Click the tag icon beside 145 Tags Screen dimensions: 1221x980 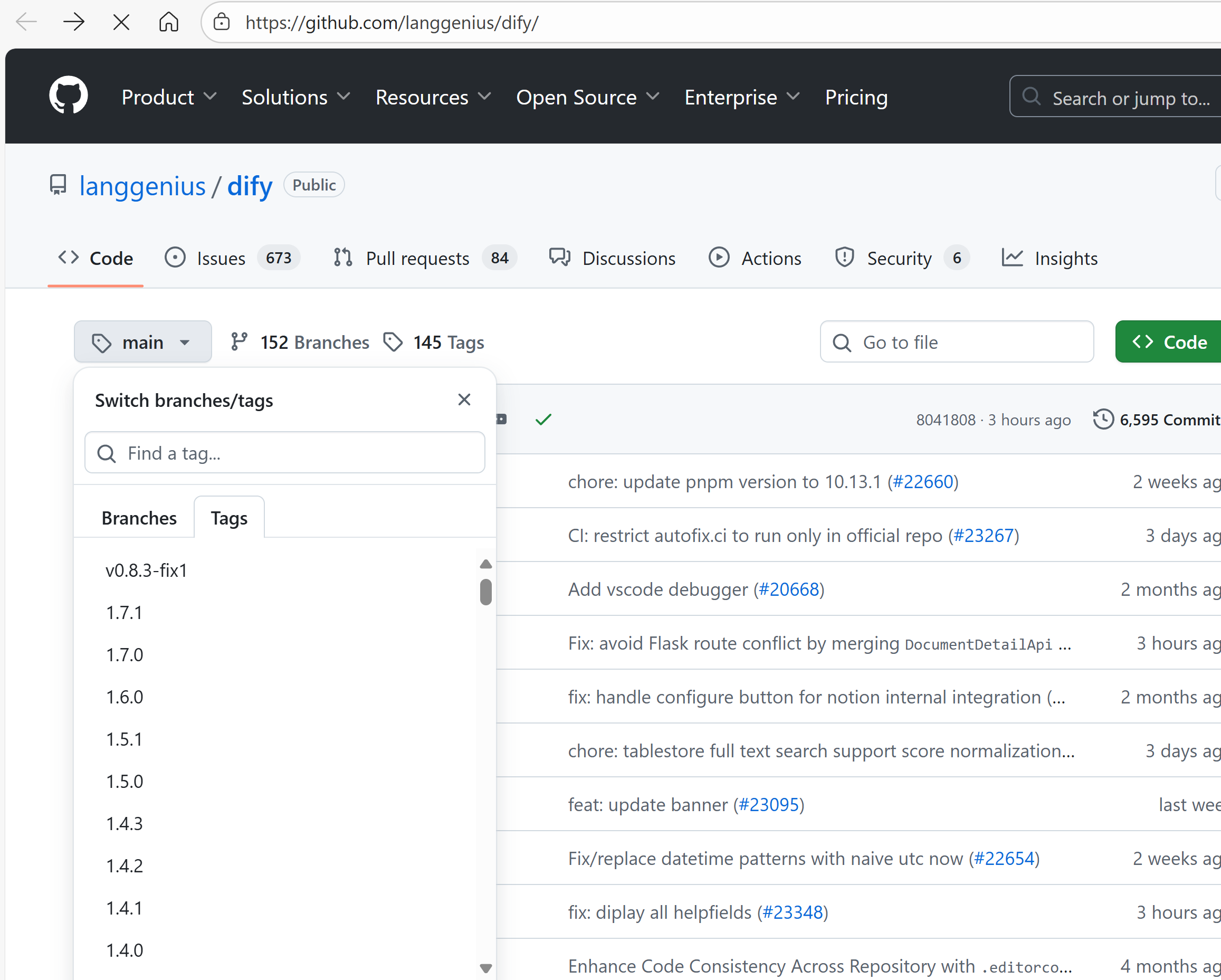tap(393, 341)
